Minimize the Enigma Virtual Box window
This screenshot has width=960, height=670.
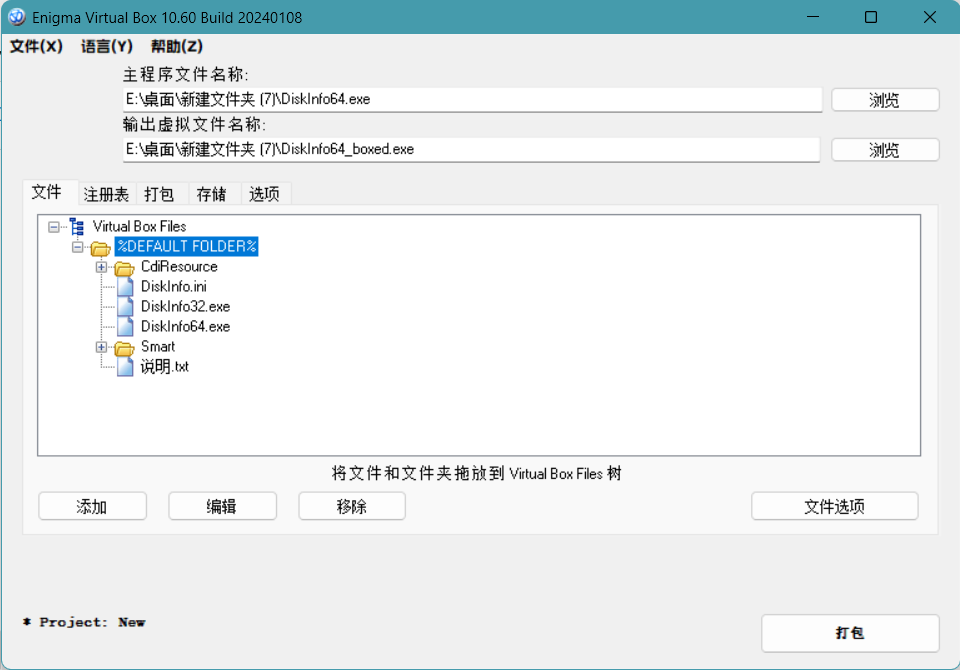coord(813,17)
